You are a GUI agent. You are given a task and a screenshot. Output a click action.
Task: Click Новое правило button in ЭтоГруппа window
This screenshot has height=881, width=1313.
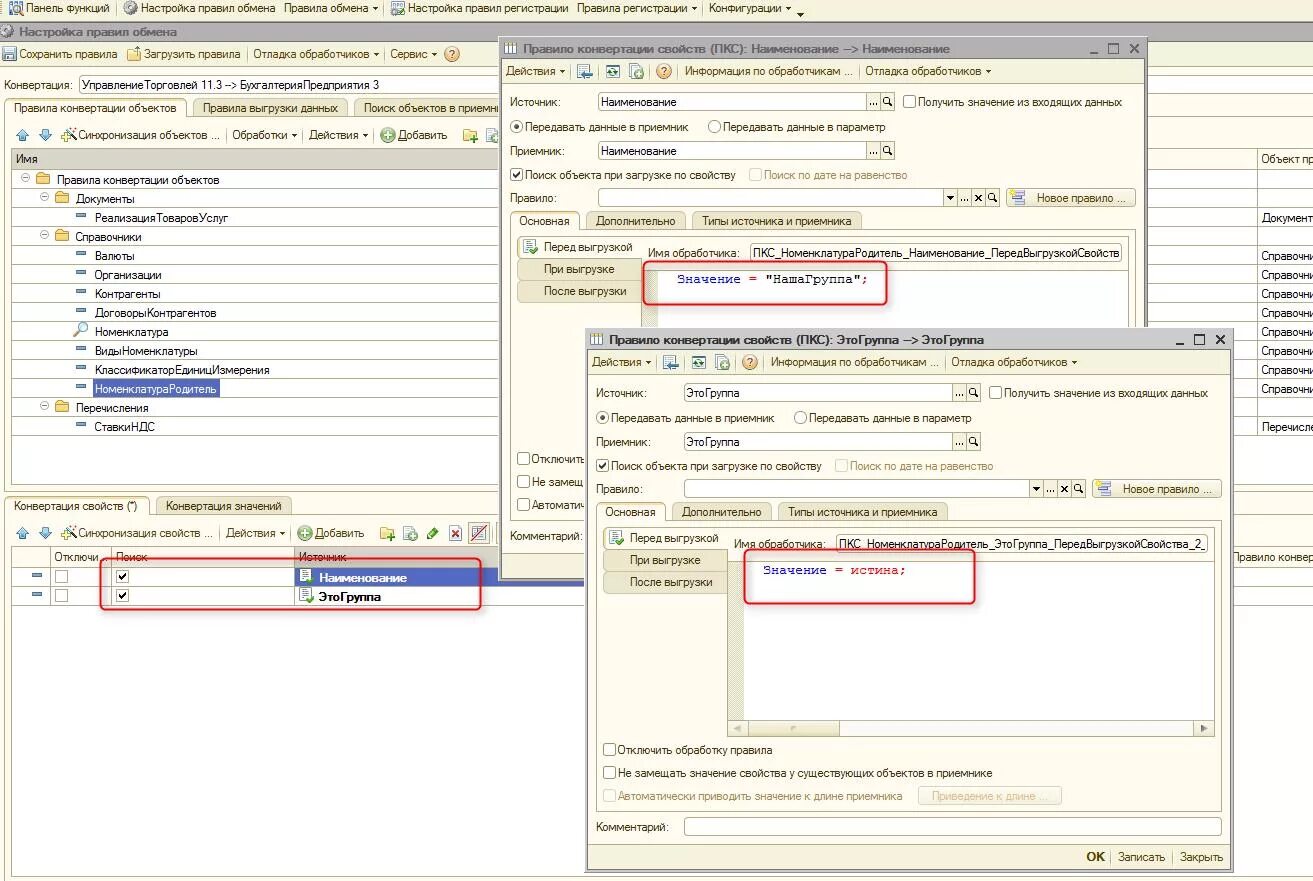pyautogui.click(x=1157, y=489)
